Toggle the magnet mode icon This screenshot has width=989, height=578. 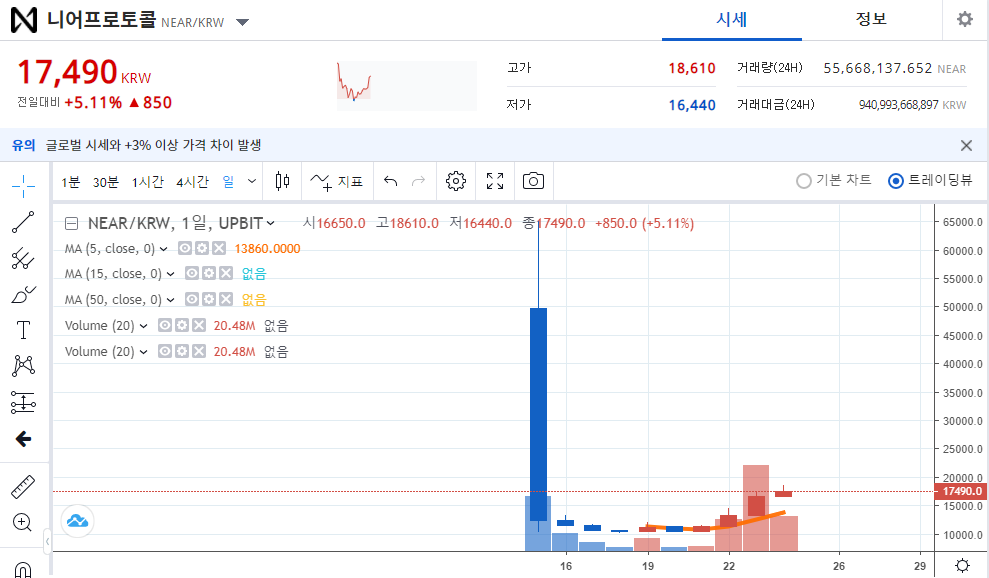23,570
